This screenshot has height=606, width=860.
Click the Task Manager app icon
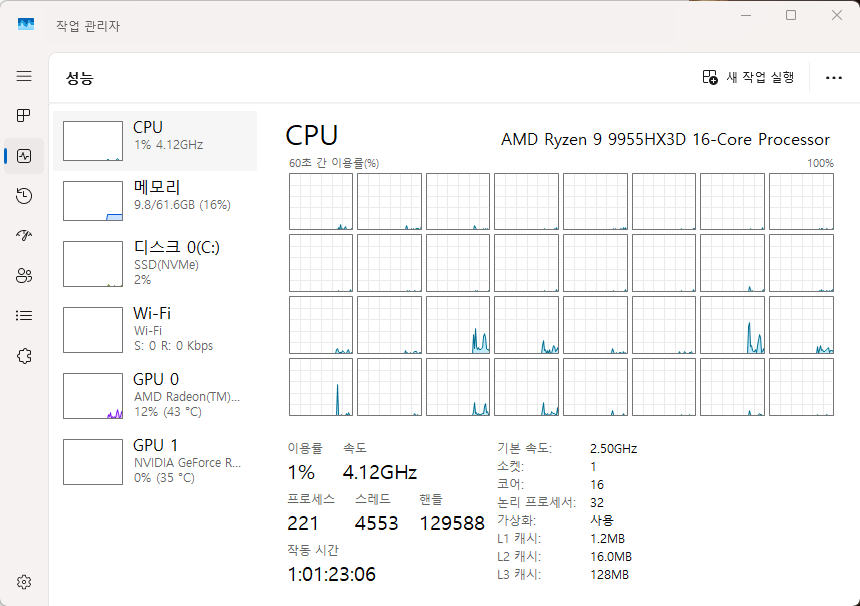point(26,25)
